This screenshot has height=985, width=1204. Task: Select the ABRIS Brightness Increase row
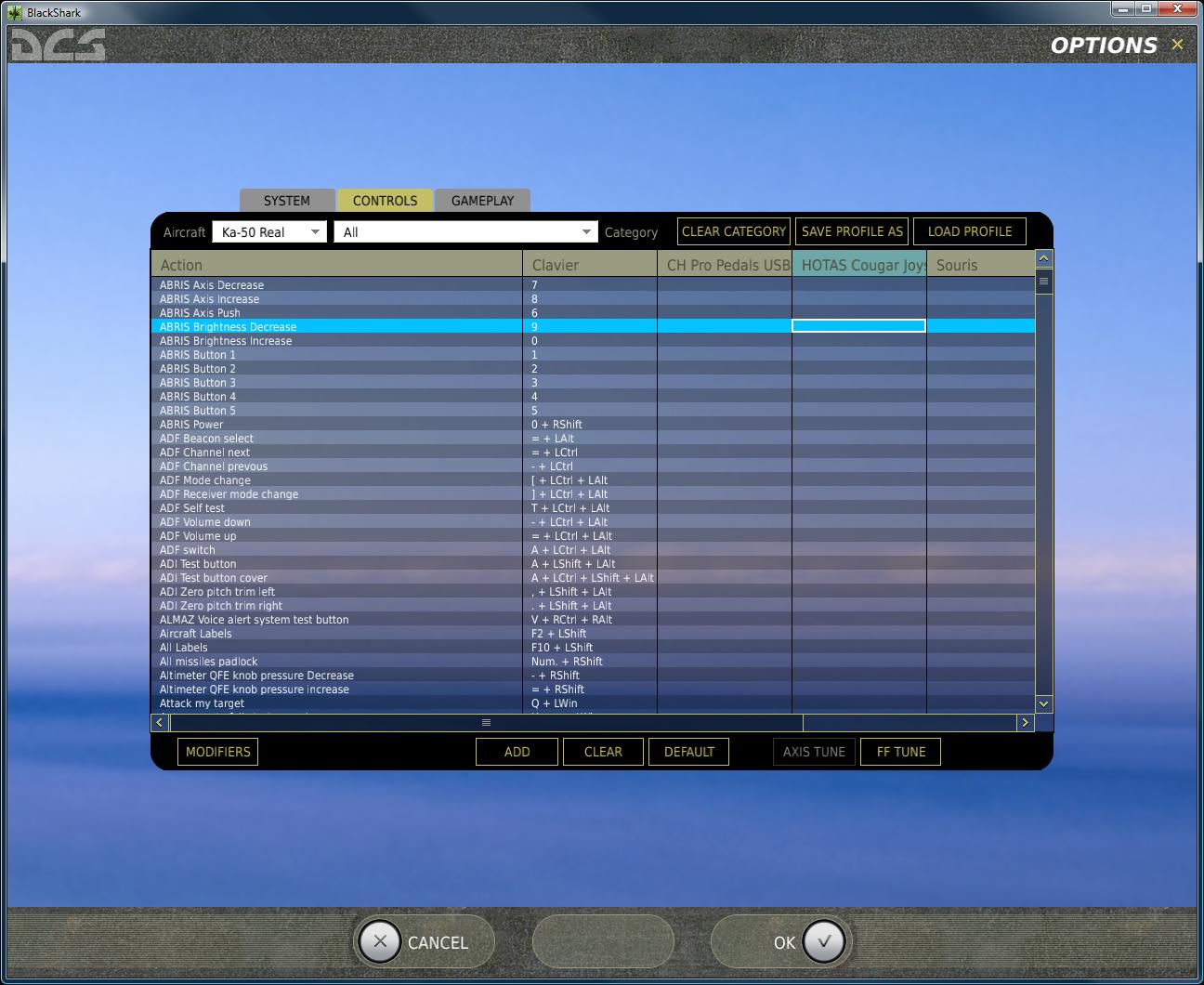[x=593, y=341]
